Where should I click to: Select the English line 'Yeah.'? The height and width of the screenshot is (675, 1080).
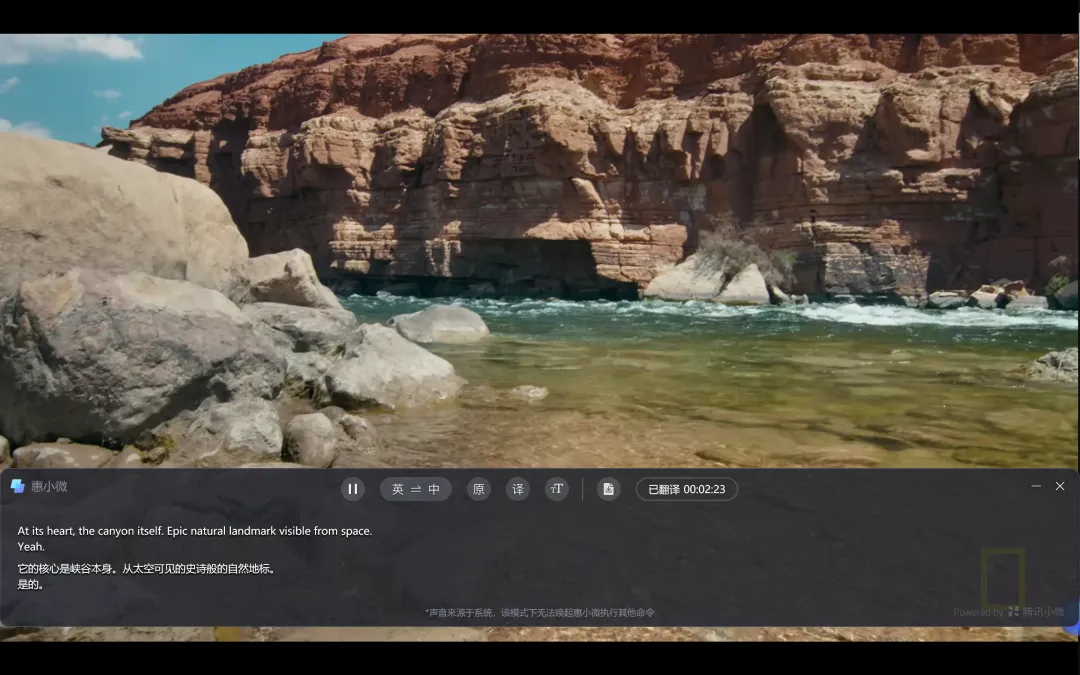pyautogui.click(x=31, y=547)
